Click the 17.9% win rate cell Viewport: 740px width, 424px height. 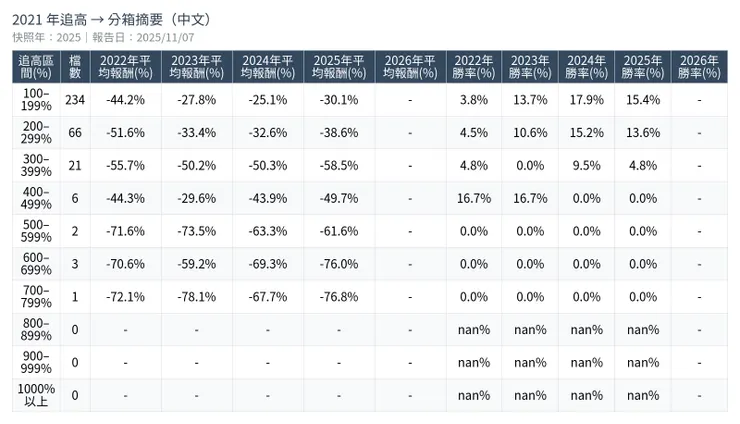[586, 100]
